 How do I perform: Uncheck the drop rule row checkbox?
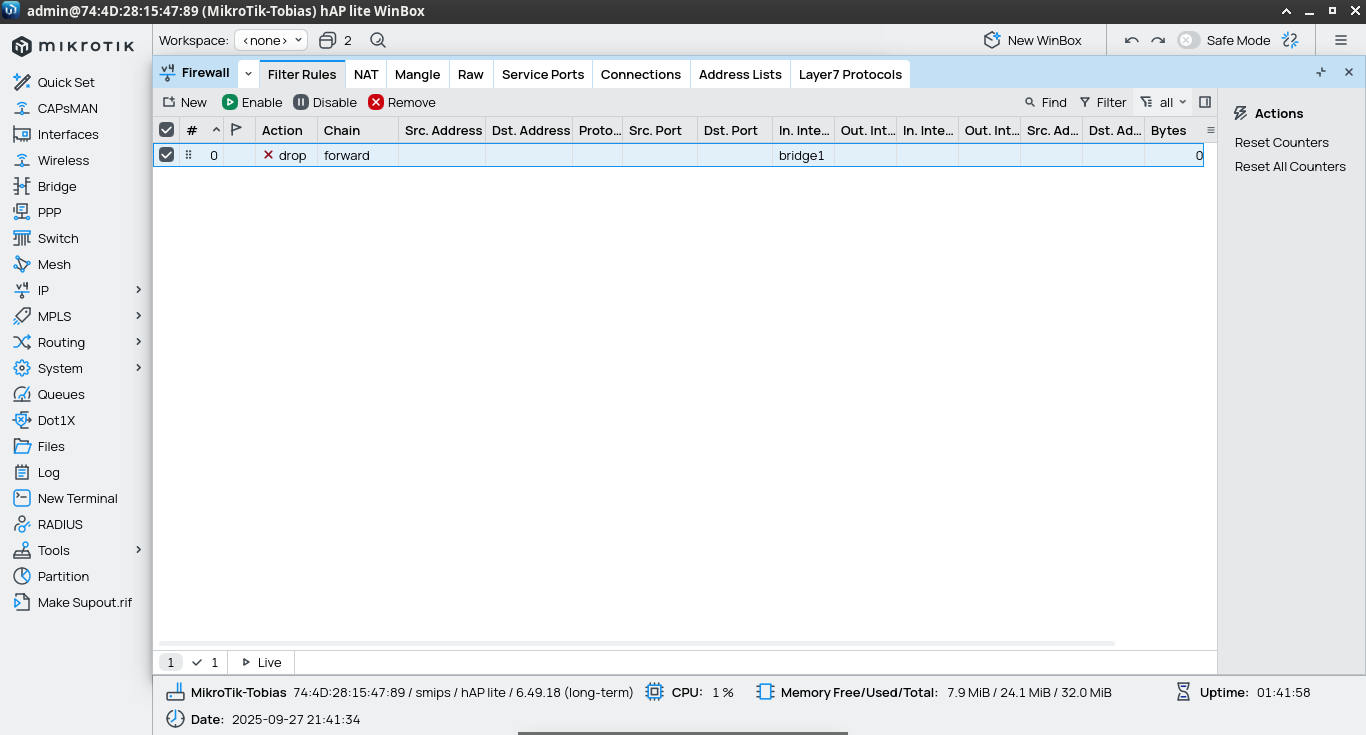(167, 155)
